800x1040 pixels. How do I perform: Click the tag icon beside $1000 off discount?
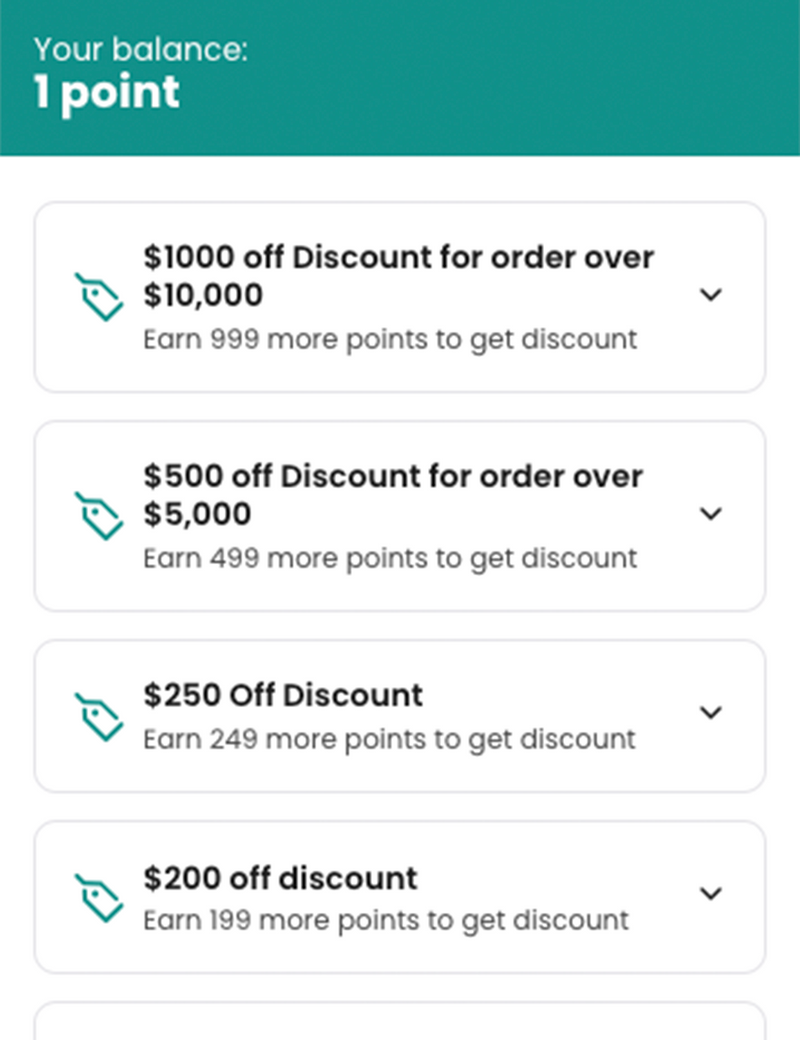pyautogui.click(x=99, y=297)
